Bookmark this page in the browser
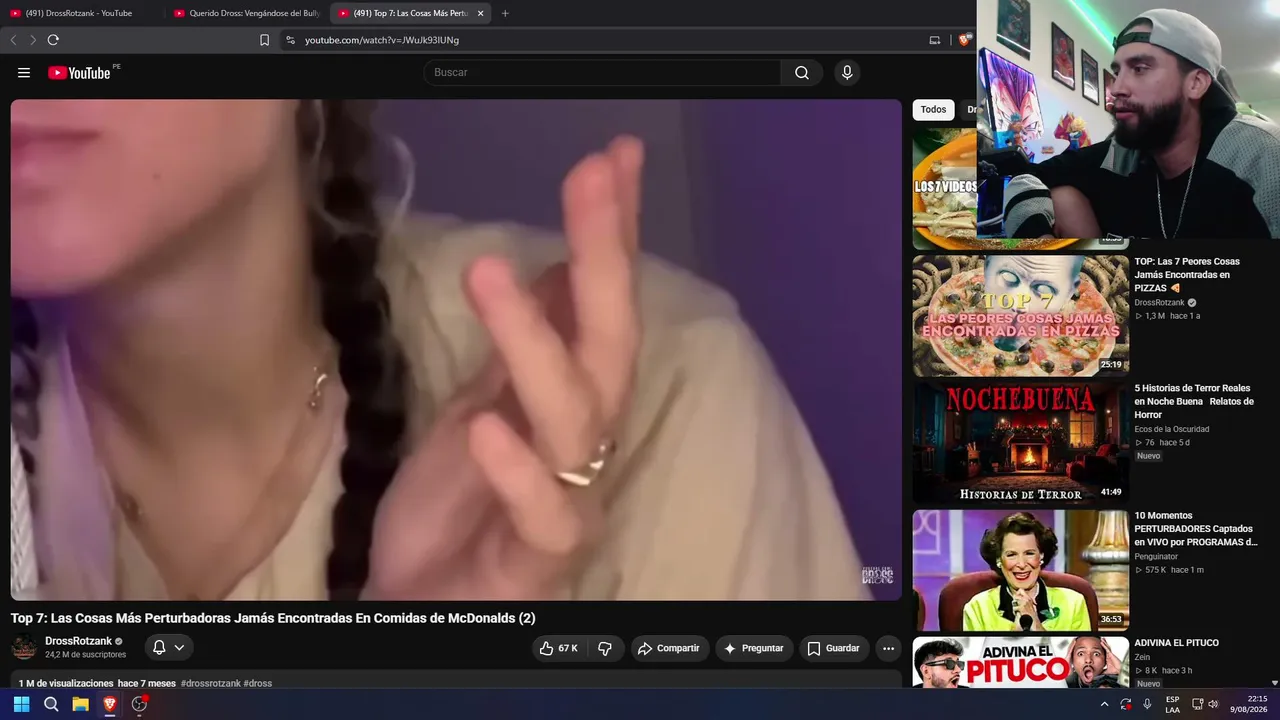The width and height of the screenshot is (1280, 720). point(264,40)
